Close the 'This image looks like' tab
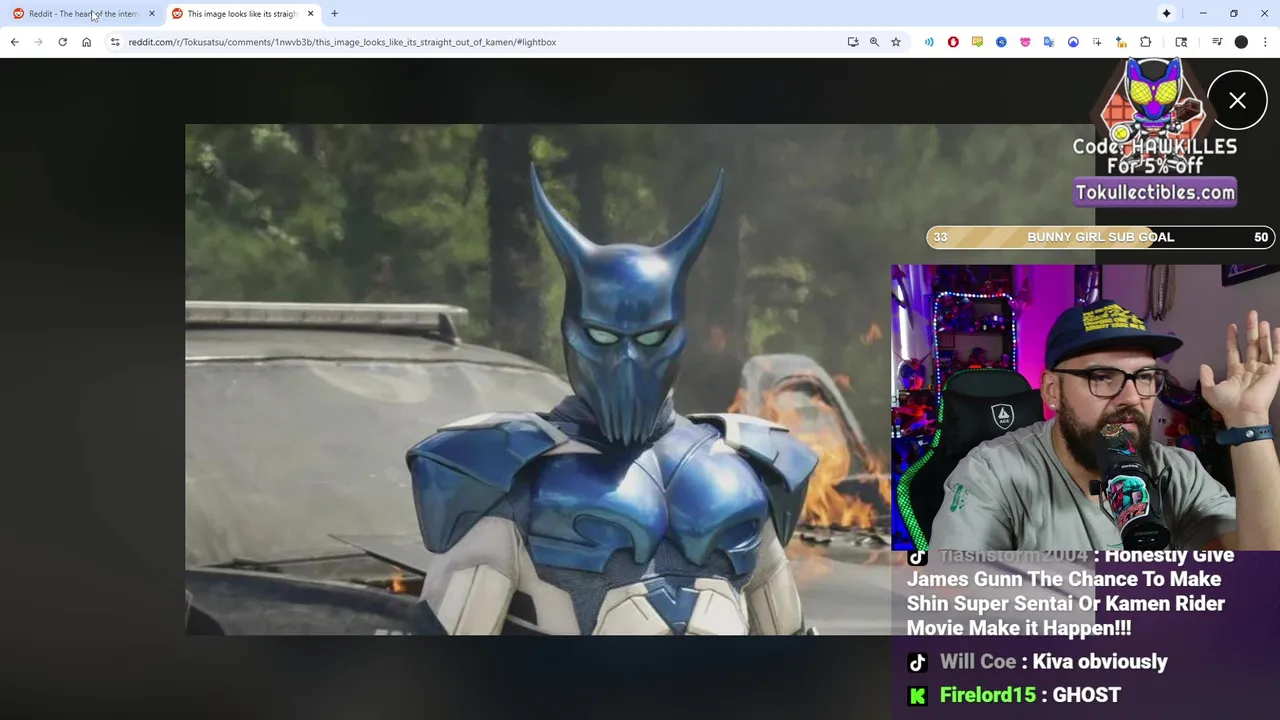 (310, 14)
